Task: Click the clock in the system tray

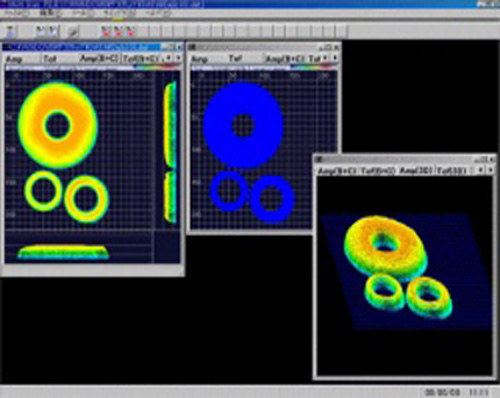Action: pos(479,392)
